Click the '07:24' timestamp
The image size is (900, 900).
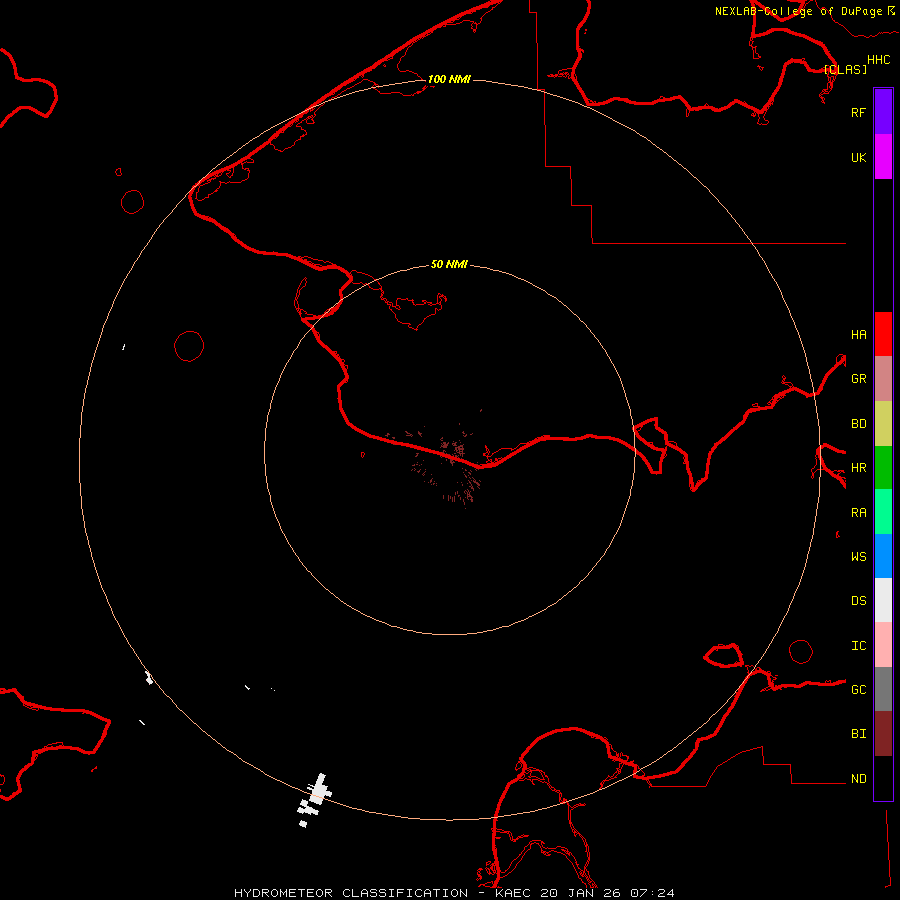click(x=652, y=893)
